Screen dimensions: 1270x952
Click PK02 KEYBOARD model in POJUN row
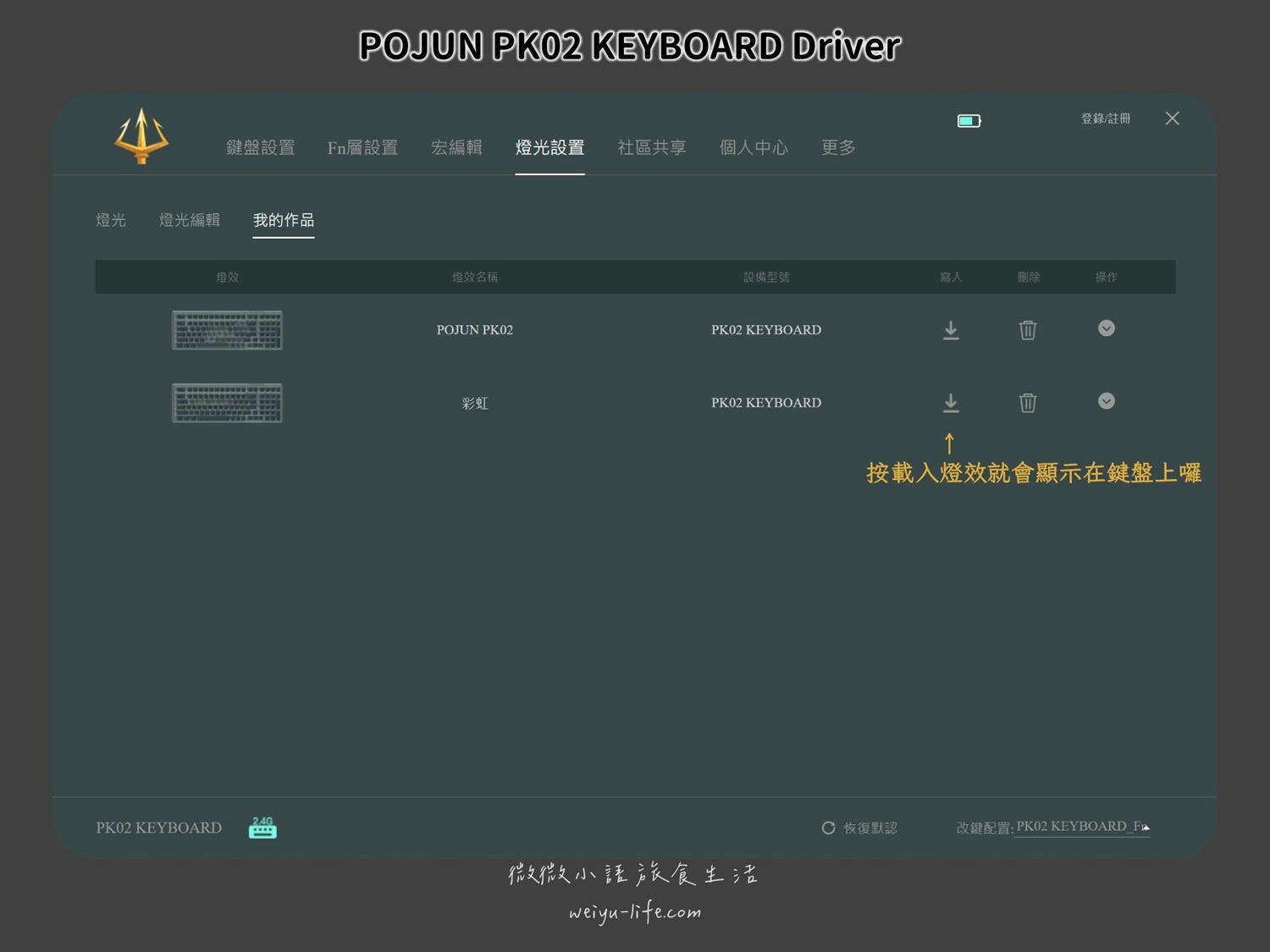[x=766, y=330]
